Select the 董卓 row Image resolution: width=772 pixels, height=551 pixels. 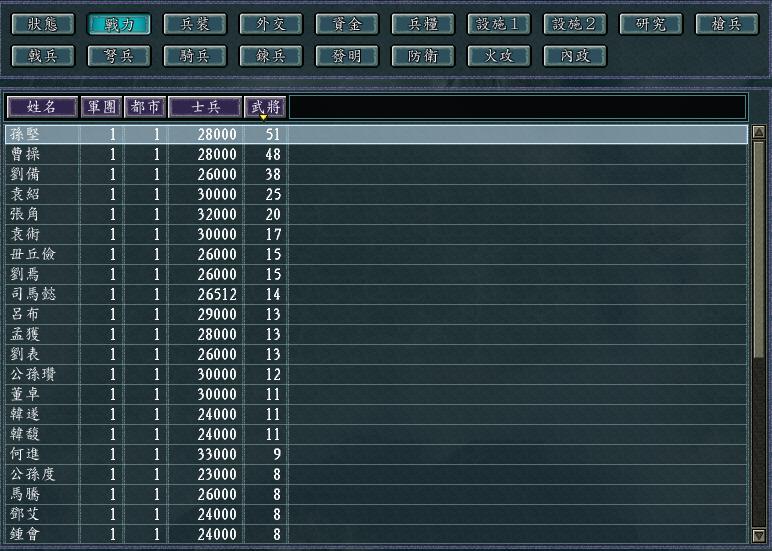[377, 394]
